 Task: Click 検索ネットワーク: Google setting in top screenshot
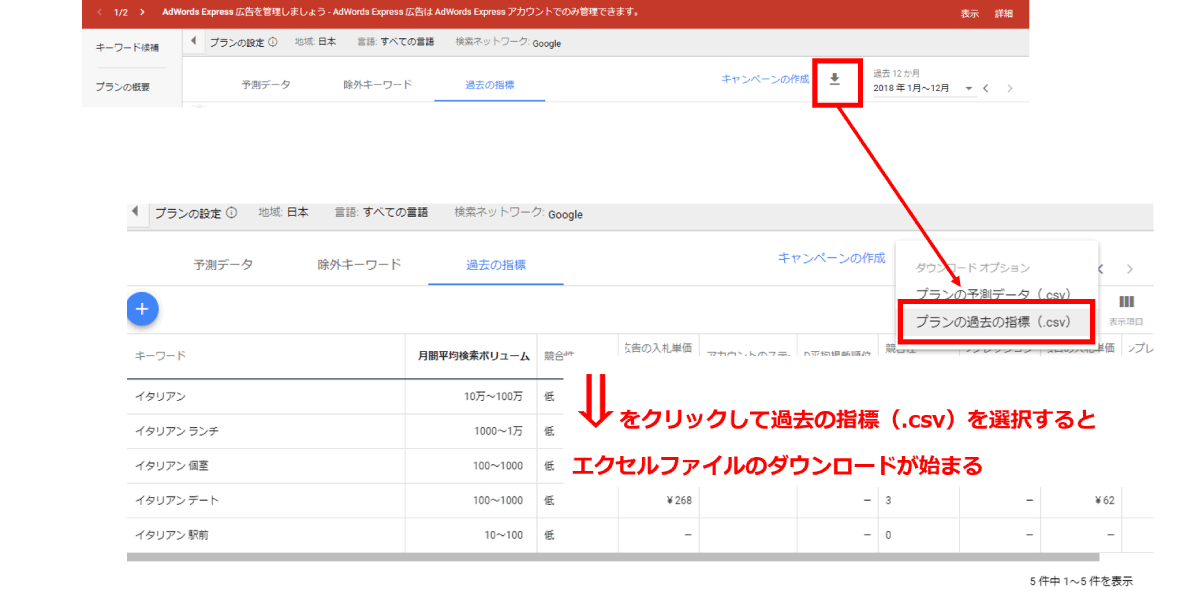coord(508,43)
